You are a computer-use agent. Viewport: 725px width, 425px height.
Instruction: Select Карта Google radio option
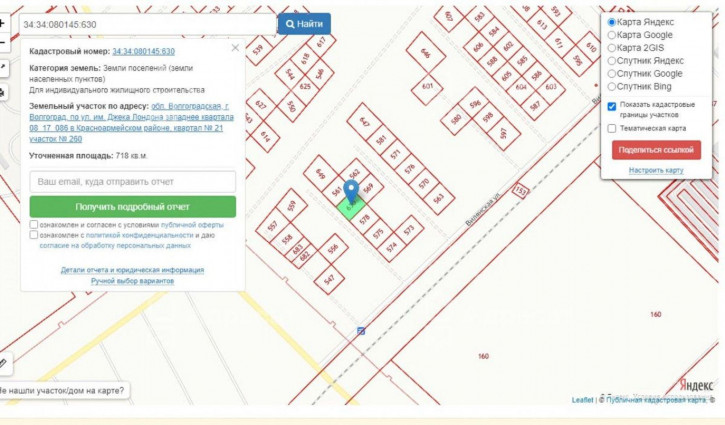(x=612, y=35)
